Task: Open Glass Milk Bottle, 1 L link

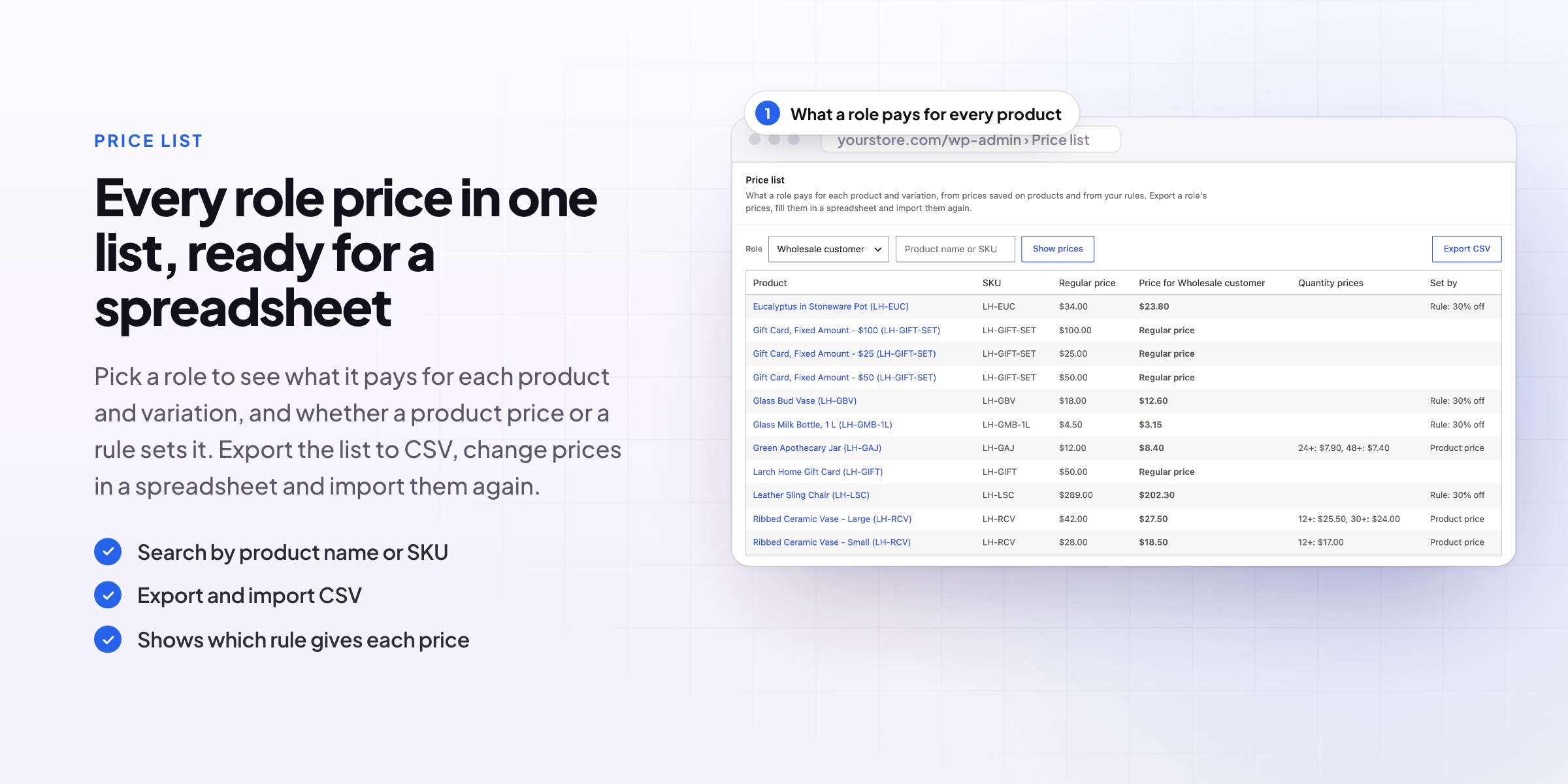Action: click(x=822, y=425)
